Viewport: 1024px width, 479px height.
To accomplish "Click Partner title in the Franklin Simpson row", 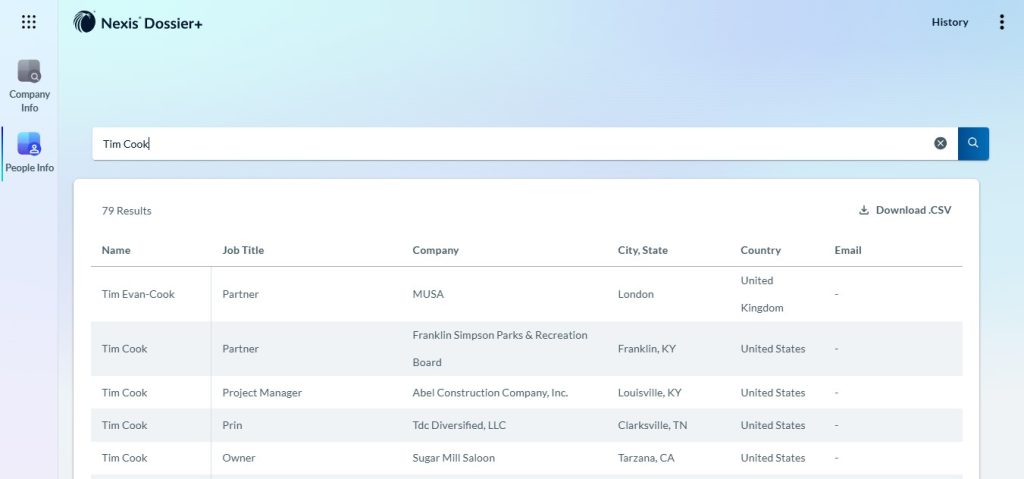I will 240,349.
